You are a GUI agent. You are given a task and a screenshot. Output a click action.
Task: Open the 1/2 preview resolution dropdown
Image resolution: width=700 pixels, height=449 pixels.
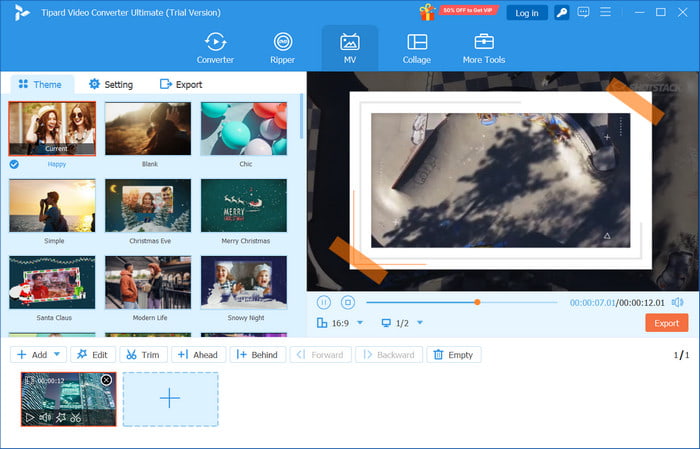pos(419,323)
